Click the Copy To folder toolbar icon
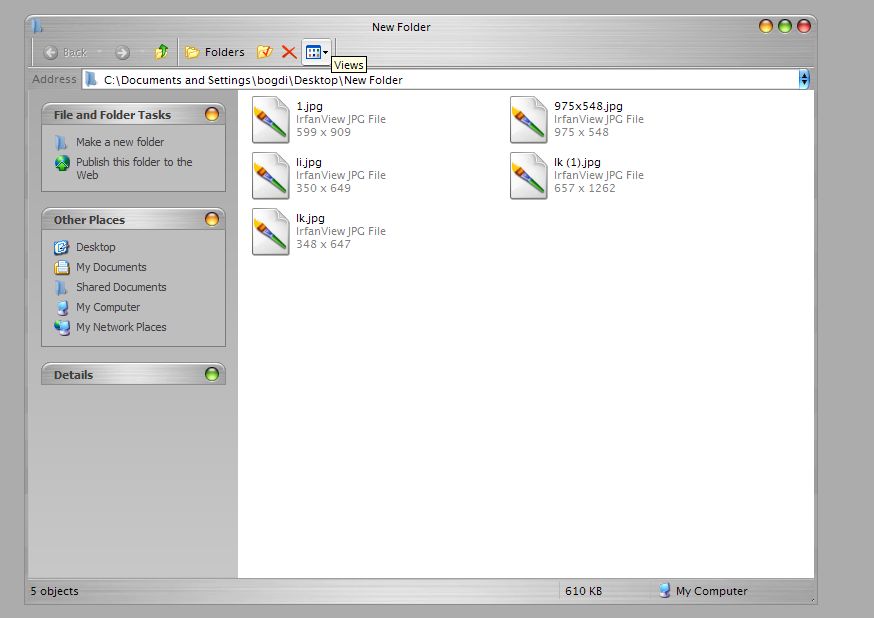874x618 pixels. [264, 51]
